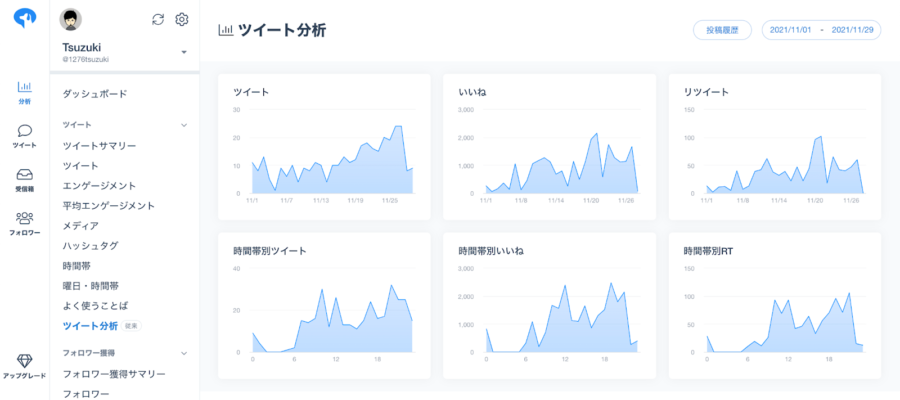Open the フォロワー item under フォロワー獲得サマリー

[86, 394]
